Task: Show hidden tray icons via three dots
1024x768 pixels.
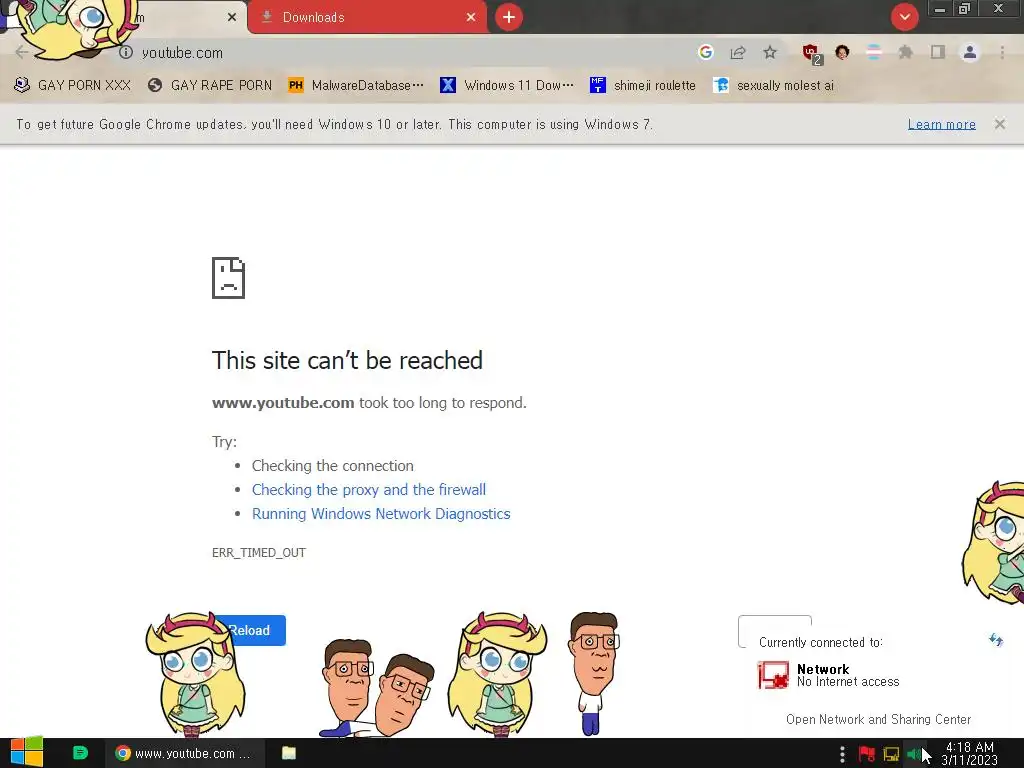Action: (842, 754)
